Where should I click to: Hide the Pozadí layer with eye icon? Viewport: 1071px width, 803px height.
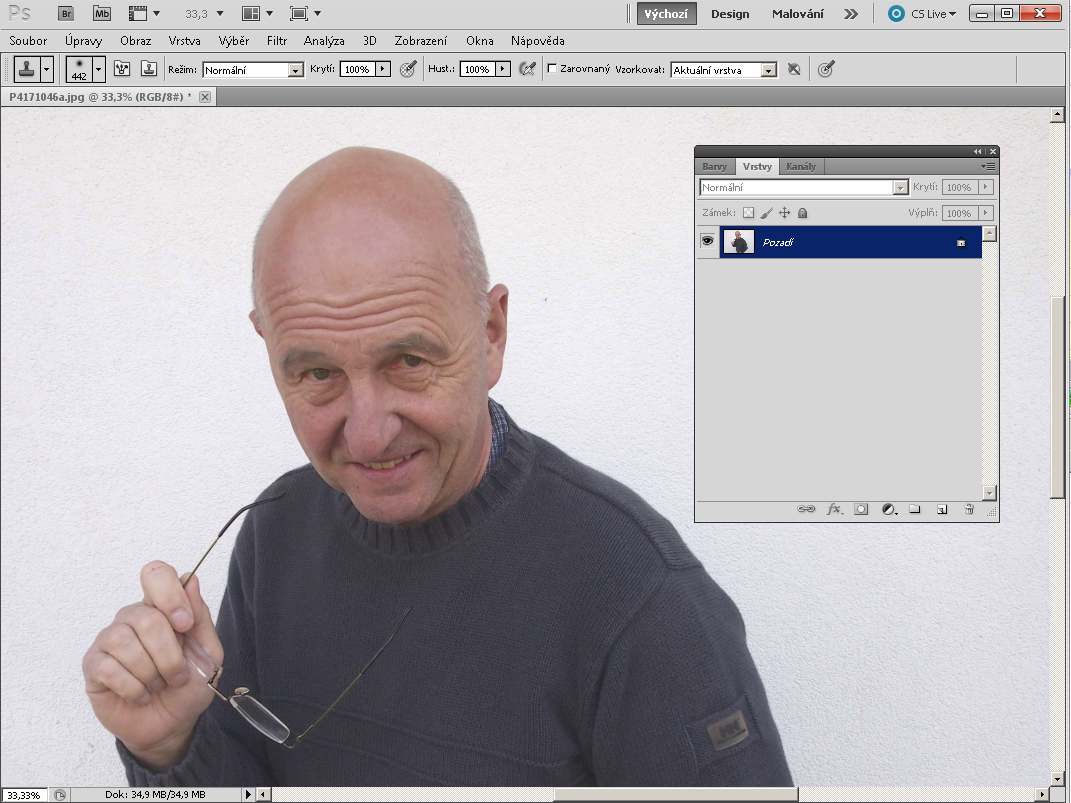[x=708, y=242]
